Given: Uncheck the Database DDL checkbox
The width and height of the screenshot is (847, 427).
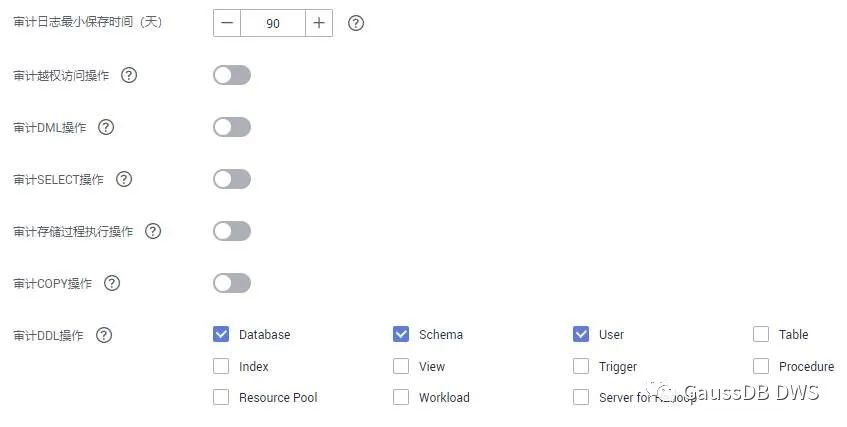Looking at the screenshot, I should click(221, 334).
